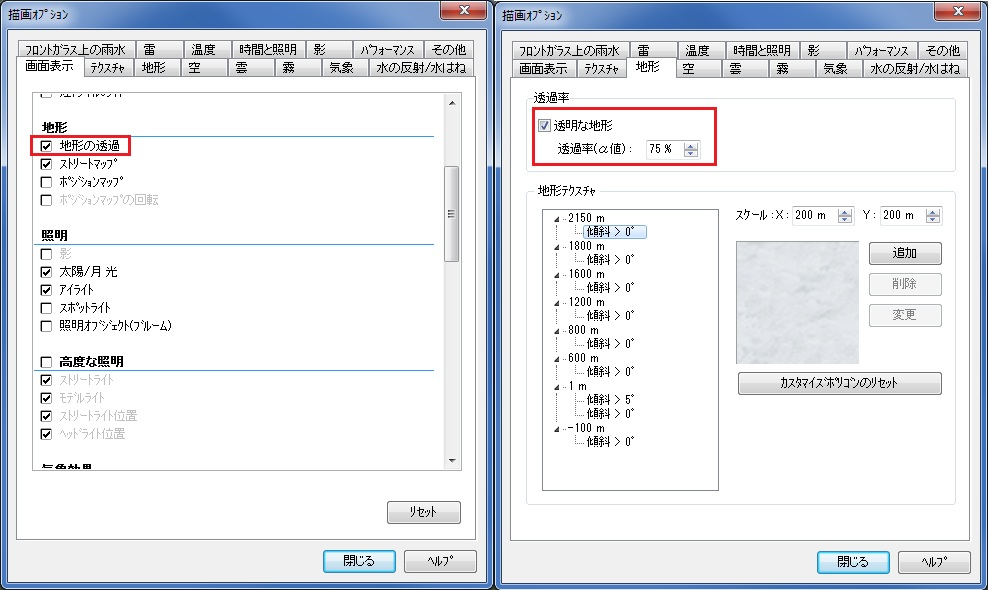Image resolution: width=989 pixels, height=590 pixels.
Task: Collapse the 800 m tree node
Action: (556, 331)
